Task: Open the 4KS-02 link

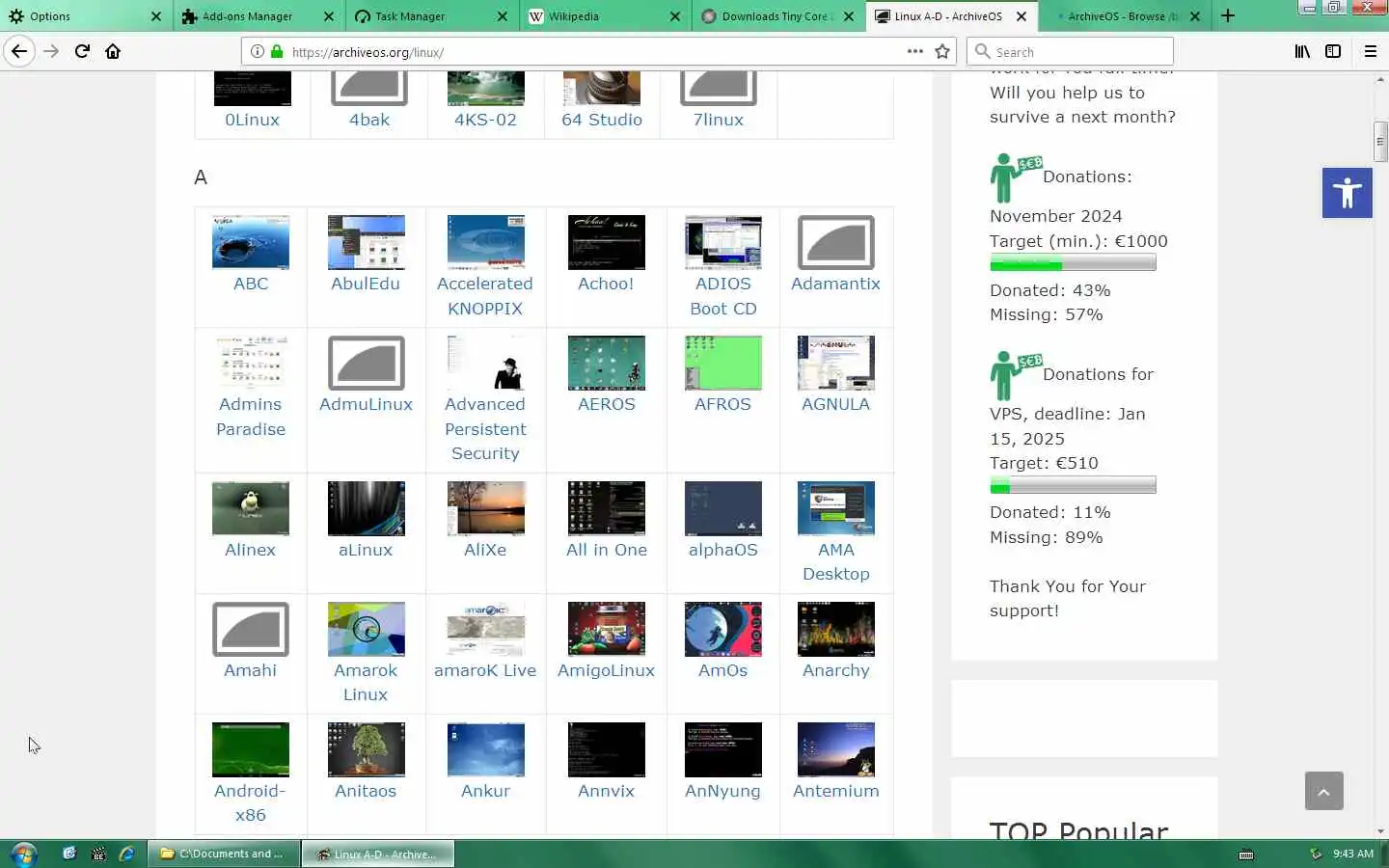Action: (485, 120)
